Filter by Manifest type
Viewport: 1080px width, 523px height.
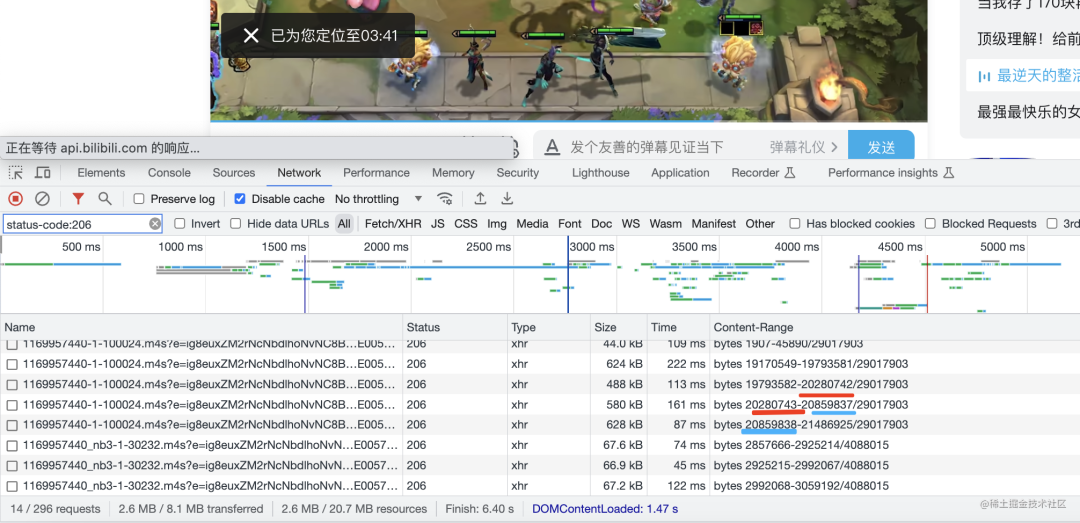click(714, 223)
